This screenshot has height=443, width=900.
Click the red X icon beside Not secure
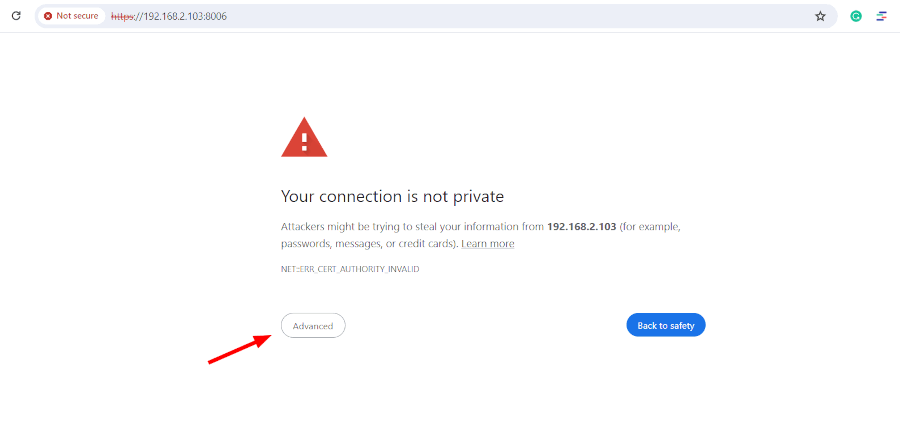48,16
